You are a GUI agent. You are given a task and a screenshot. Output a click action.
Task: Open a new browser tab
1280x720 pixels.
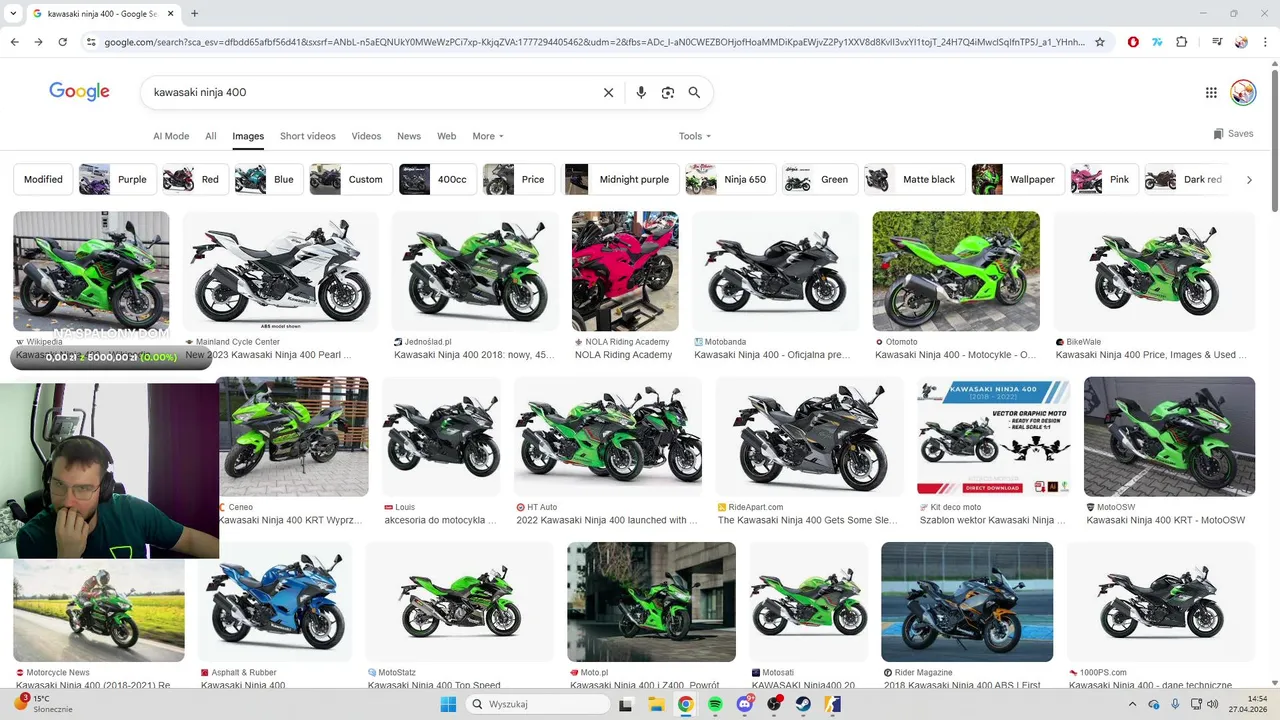(x=194, y=14)
